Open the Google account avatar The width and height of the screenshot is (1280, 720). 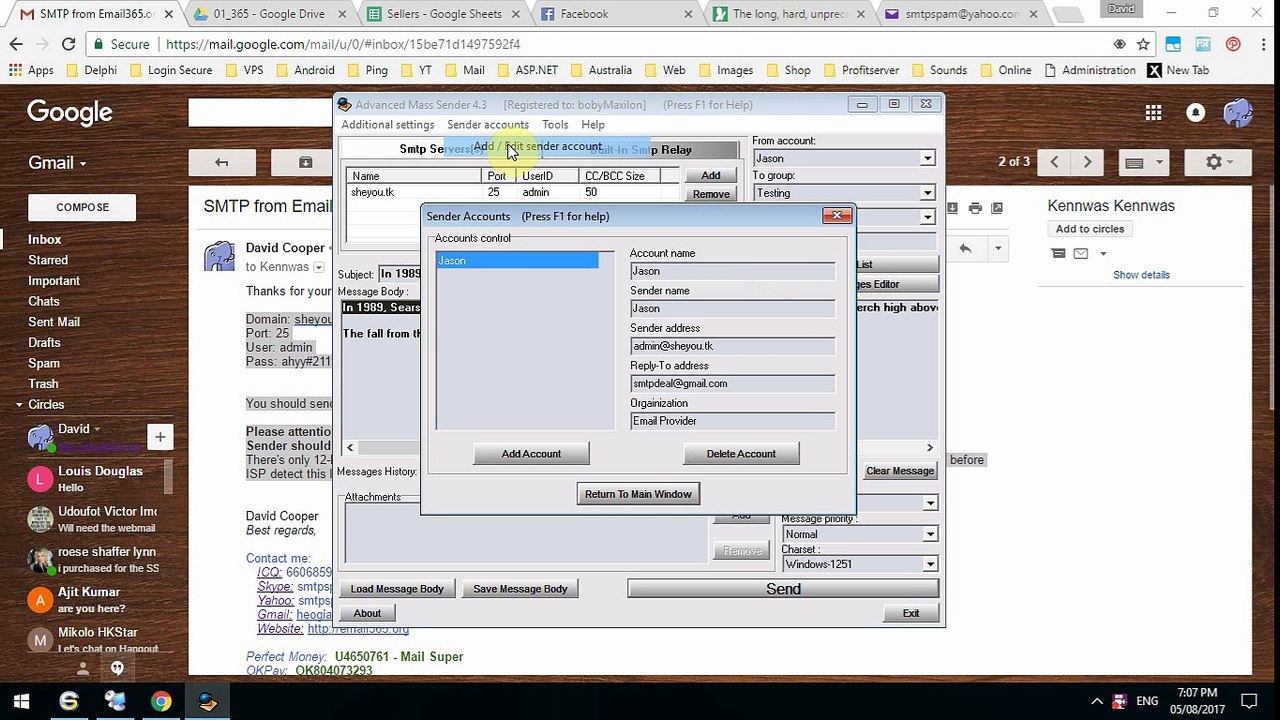pos(1237,113)
